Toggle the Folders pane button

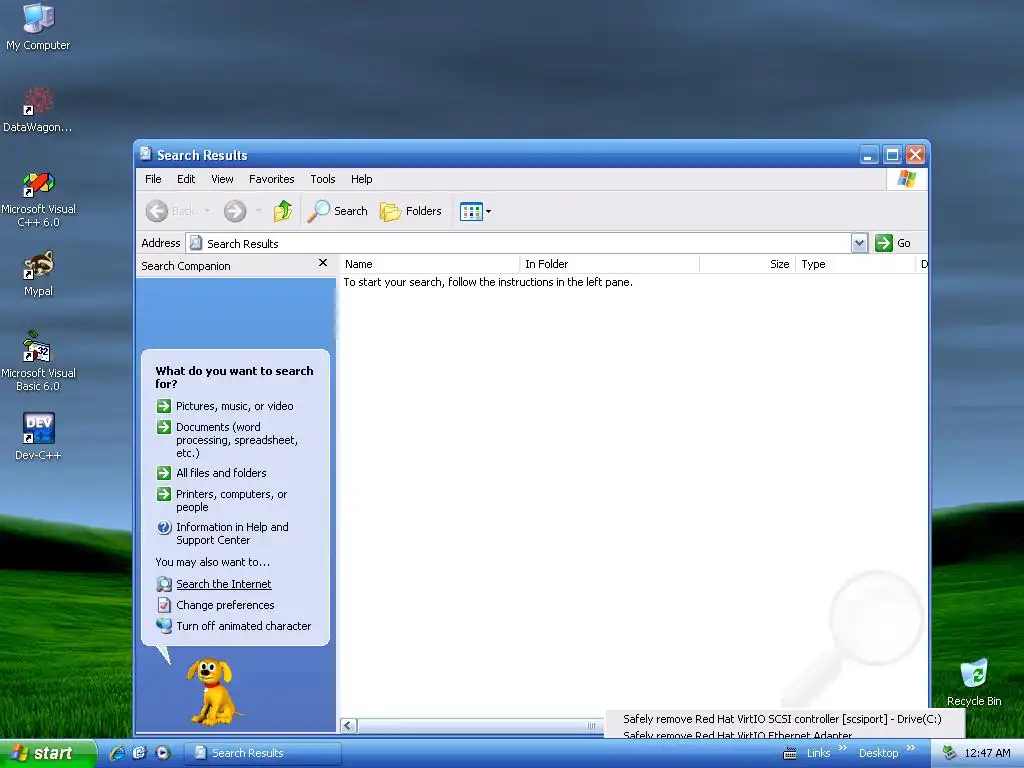411,211
